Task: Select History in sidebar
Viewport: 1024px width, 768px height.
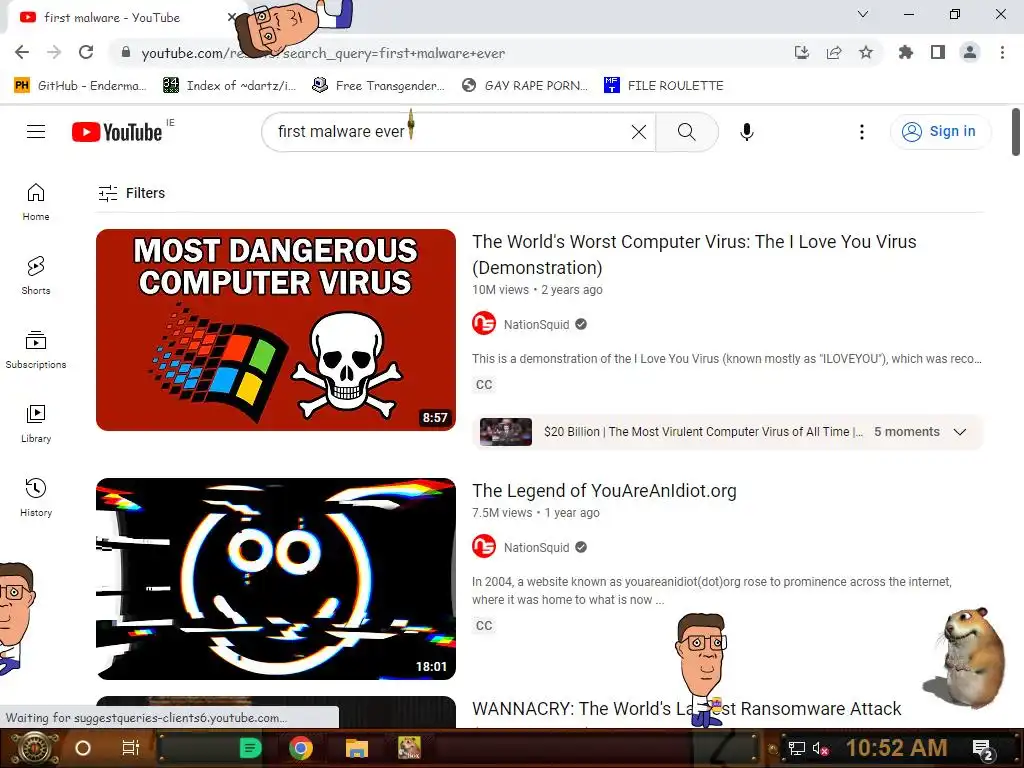Action: coord(36,498)
